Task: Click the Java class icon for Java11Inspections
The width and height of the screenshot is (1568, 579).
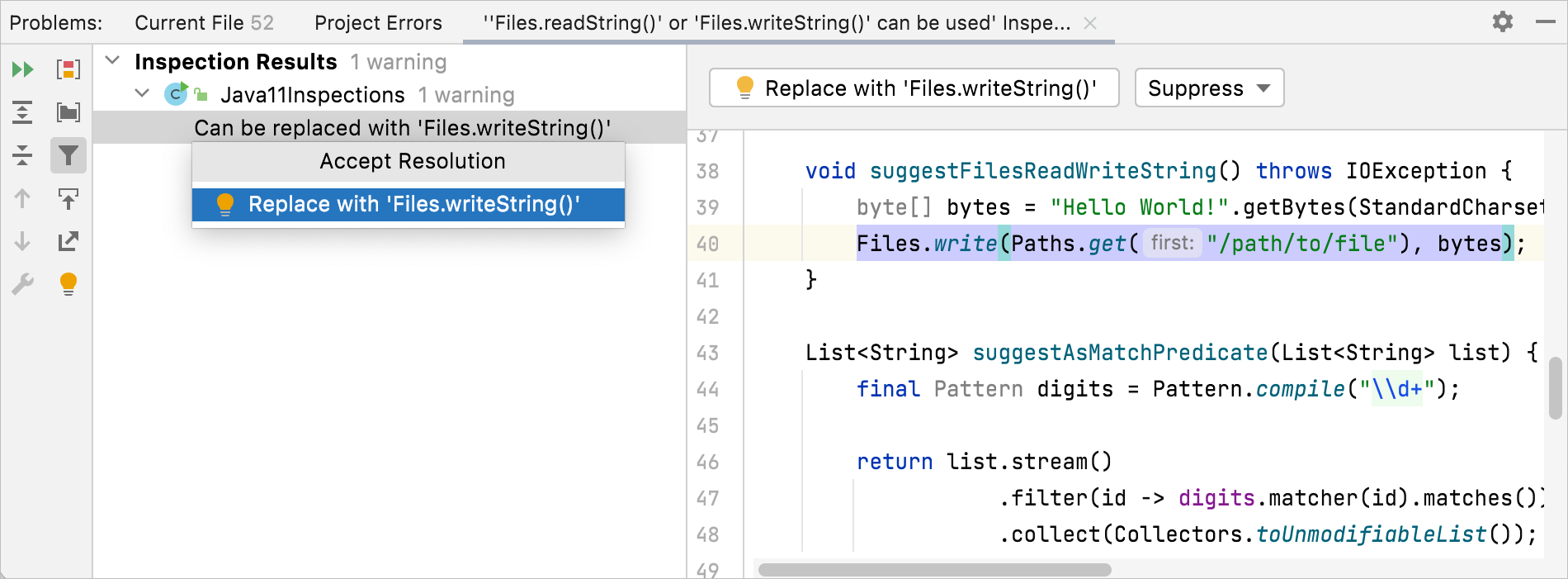Action: (176, 94)
